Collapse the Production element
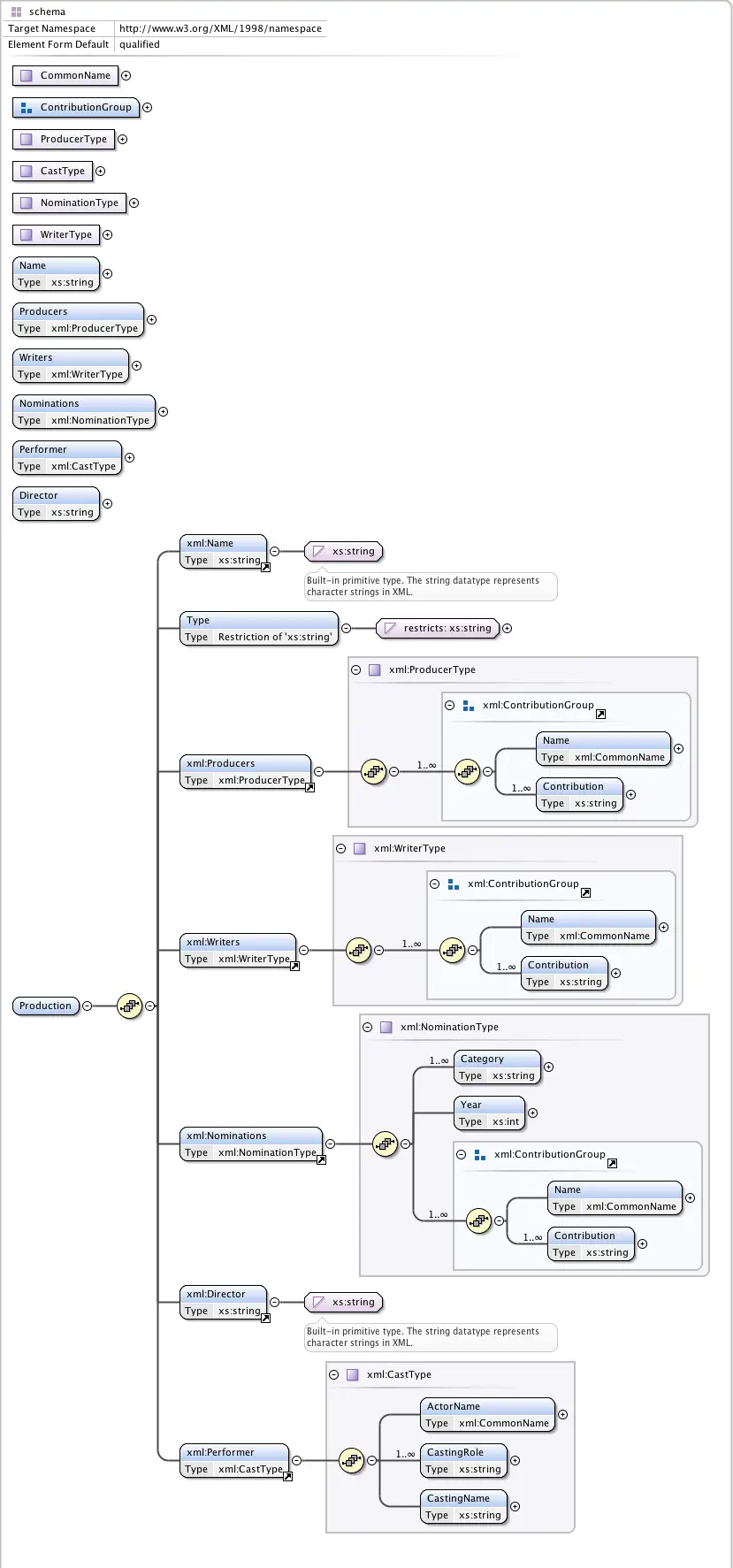 pos(87,1006)
